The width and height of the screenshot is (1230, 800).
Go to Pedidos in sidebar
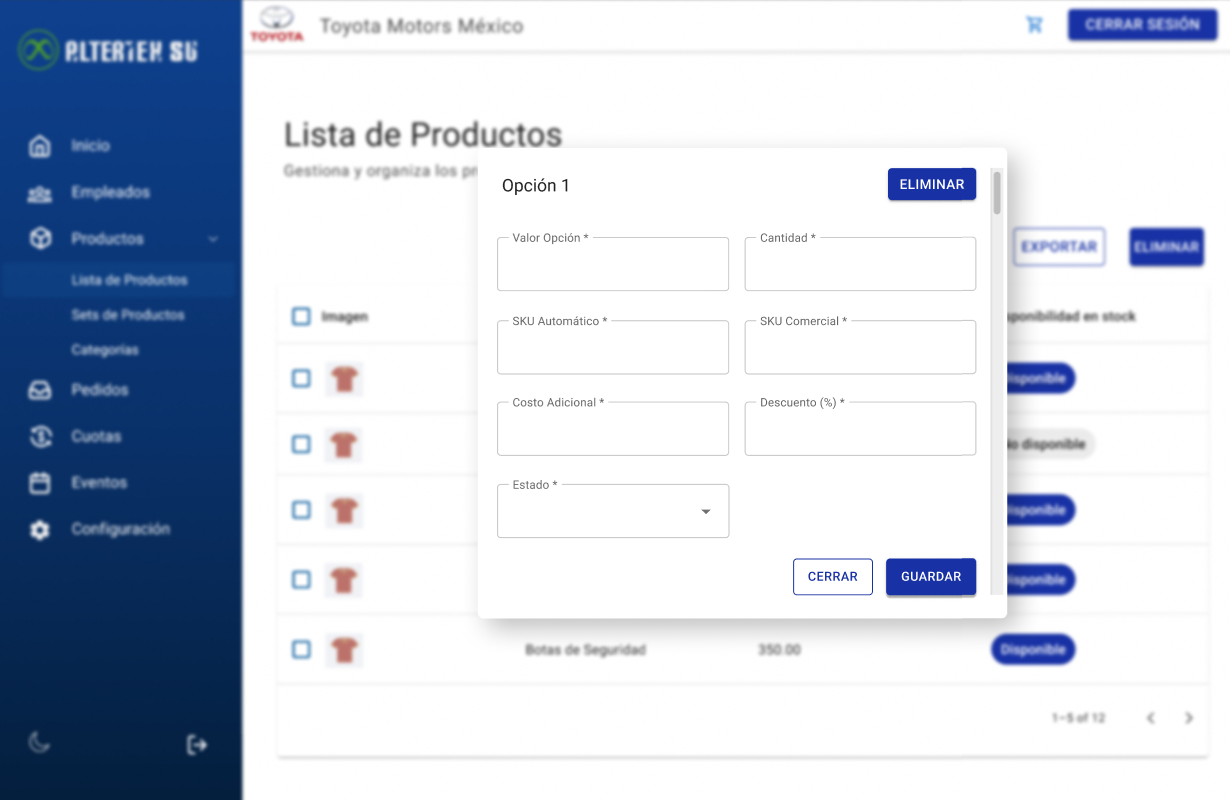click(x=100, y=390)
